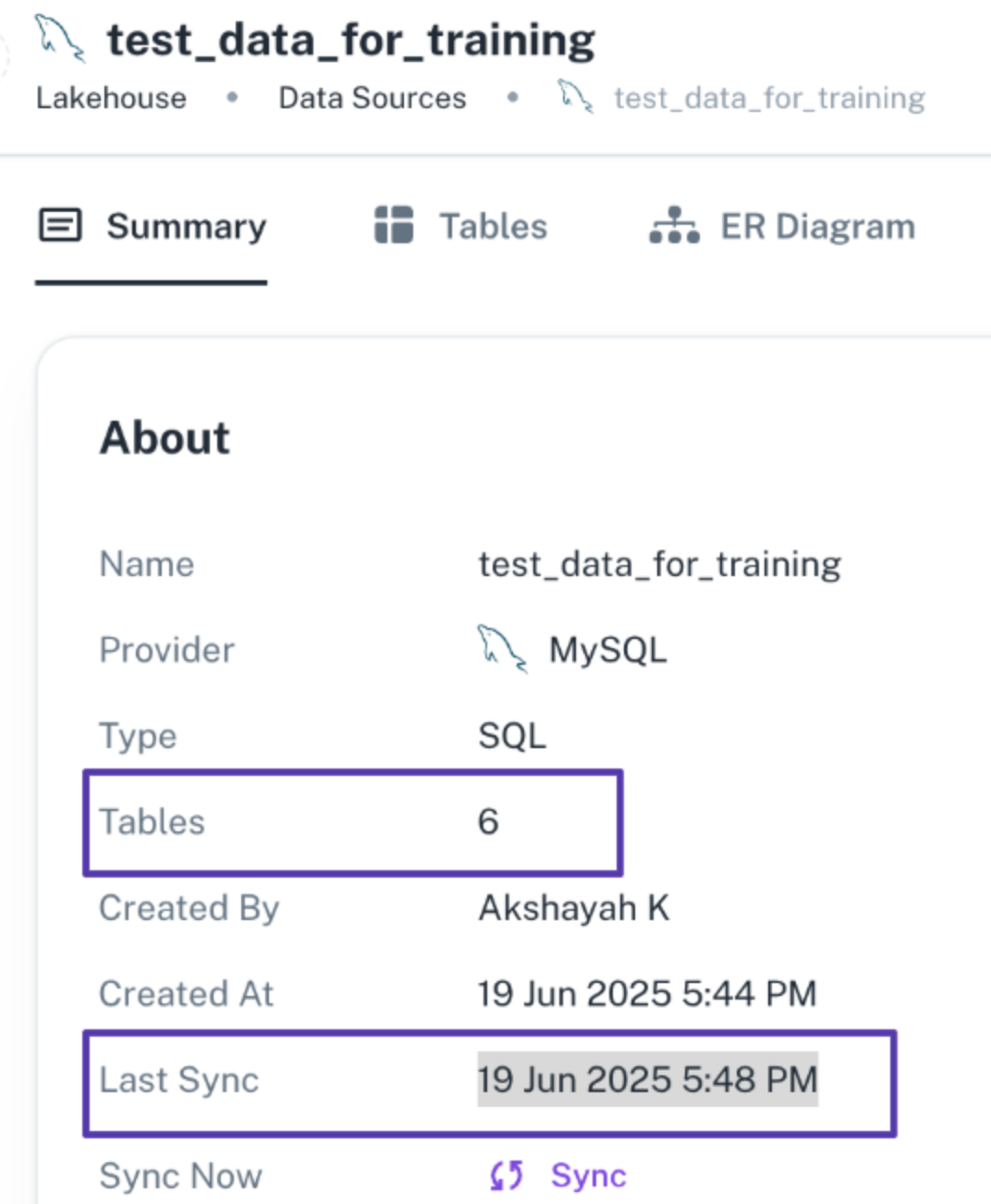The image size is (991, 1204).
Task: Click the Tables grid icon
Action: [394, 226]
